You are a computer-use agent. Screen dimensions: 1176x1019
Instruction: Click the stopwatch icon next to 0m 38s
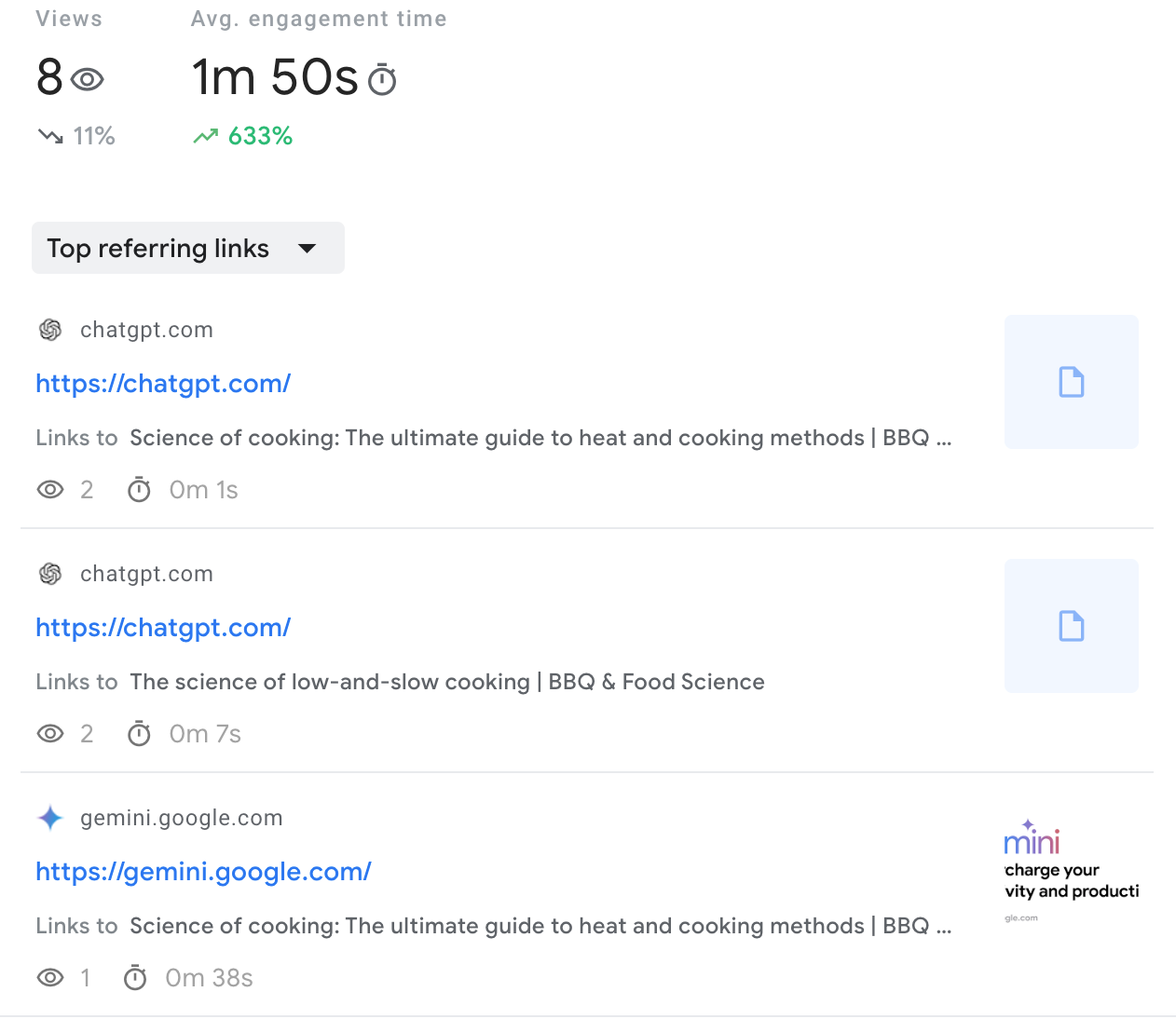tap(135, 978)
